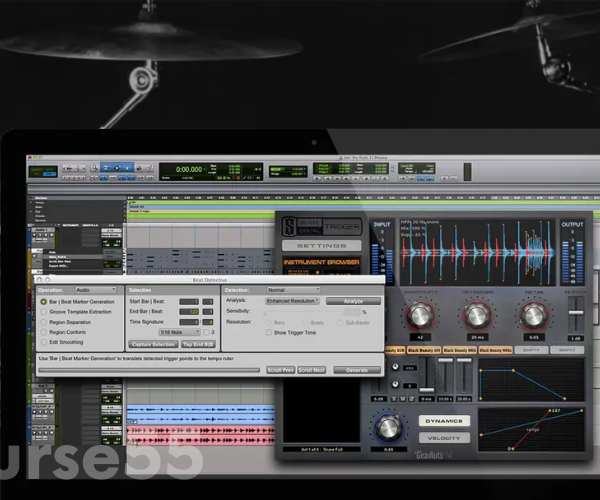Click the Sensitivity value readout '42'
The height and width of the screenshot is (500, 600).
(420, 337)
